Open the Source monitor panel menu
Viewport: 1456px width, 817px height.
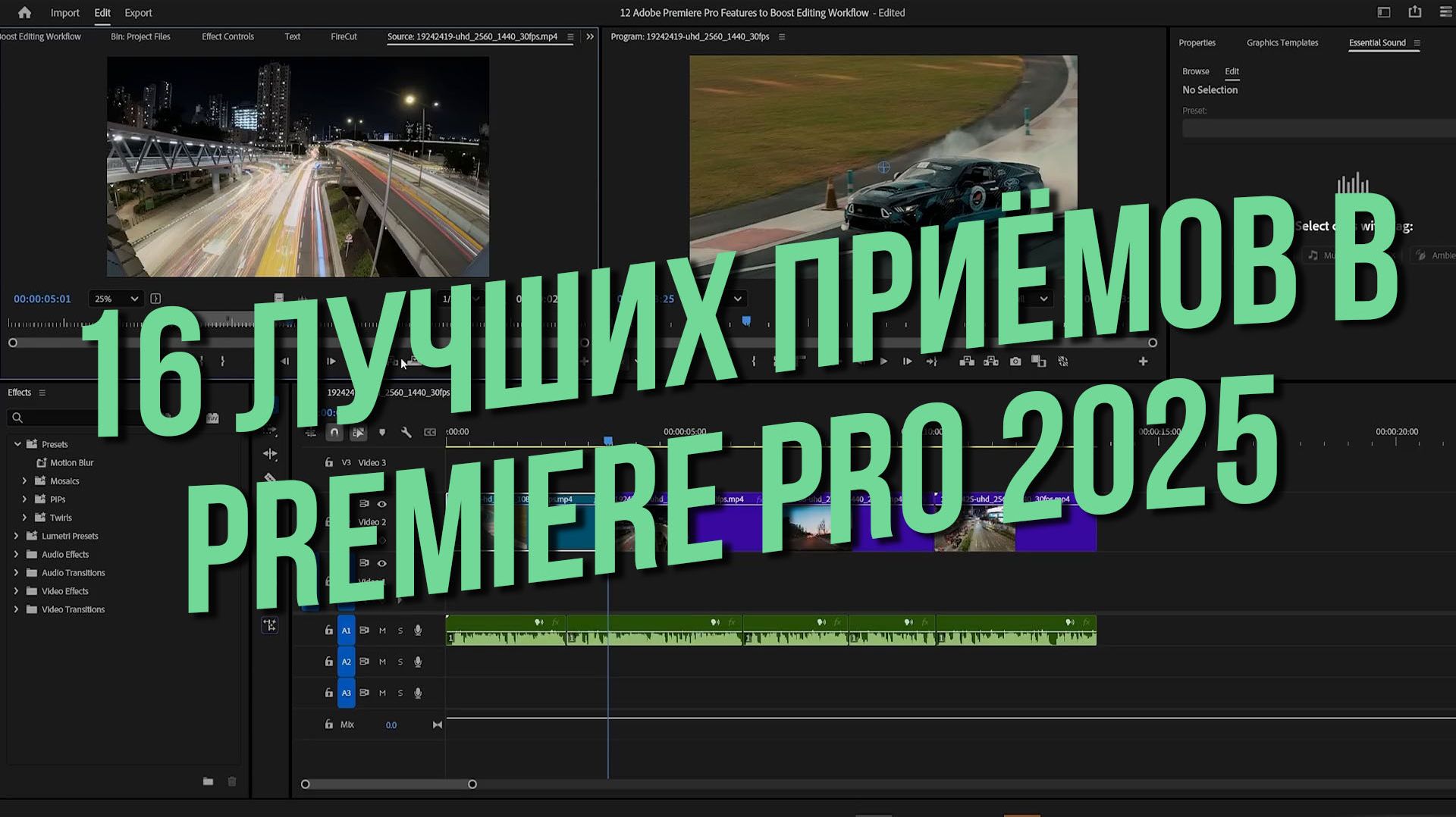(570, 36)
